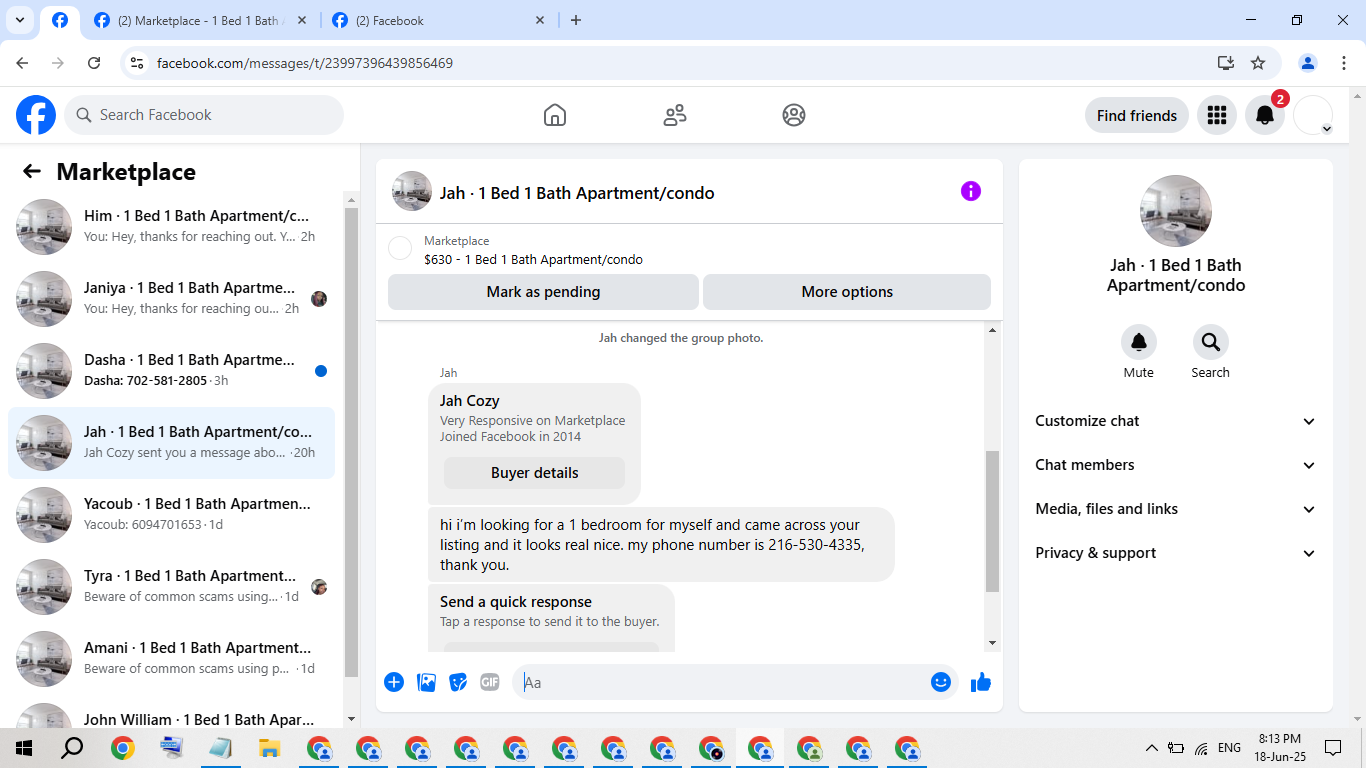Image resolution: width=1366 pixels, height=768 pixels.
Task: Select the Jah conversation in list
Action: [171, 443]
